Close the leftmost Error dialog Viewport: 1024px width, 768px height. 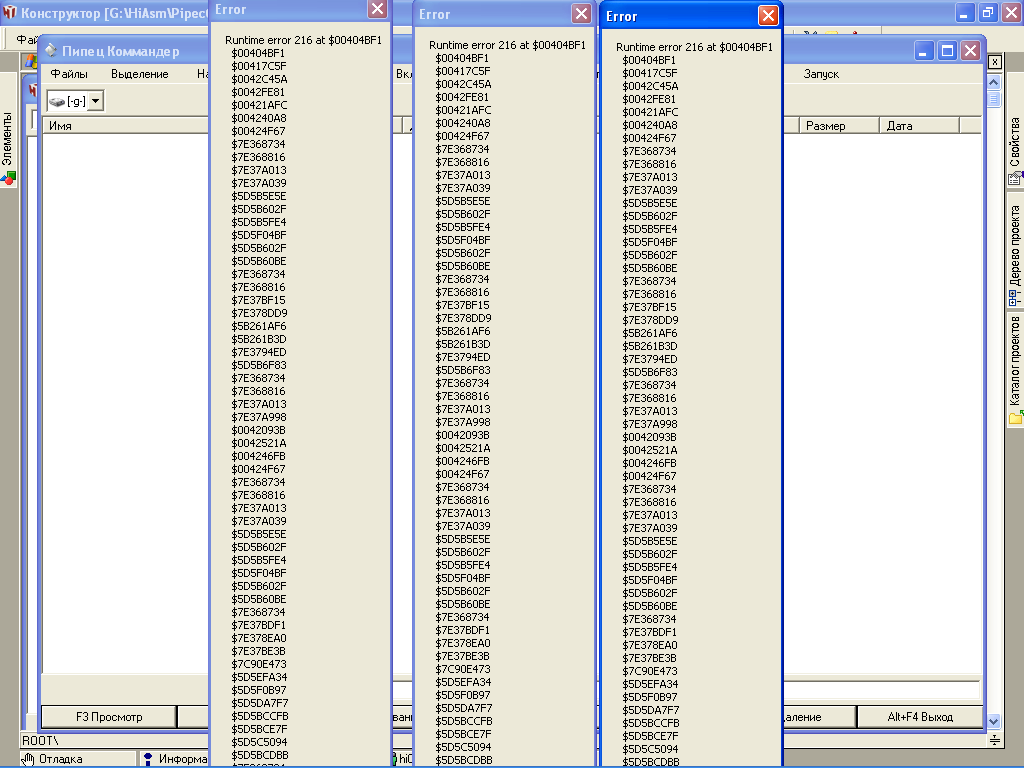(377, 9)
